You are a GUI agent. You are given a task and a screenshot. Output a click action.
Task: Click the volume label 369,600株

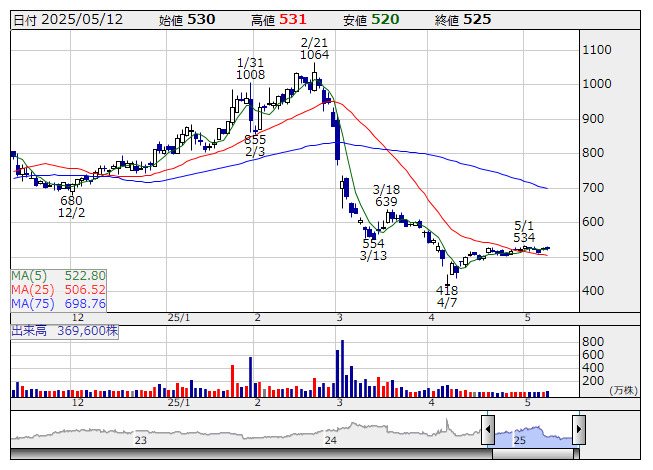pyautogui.click(x=65, y=331)
